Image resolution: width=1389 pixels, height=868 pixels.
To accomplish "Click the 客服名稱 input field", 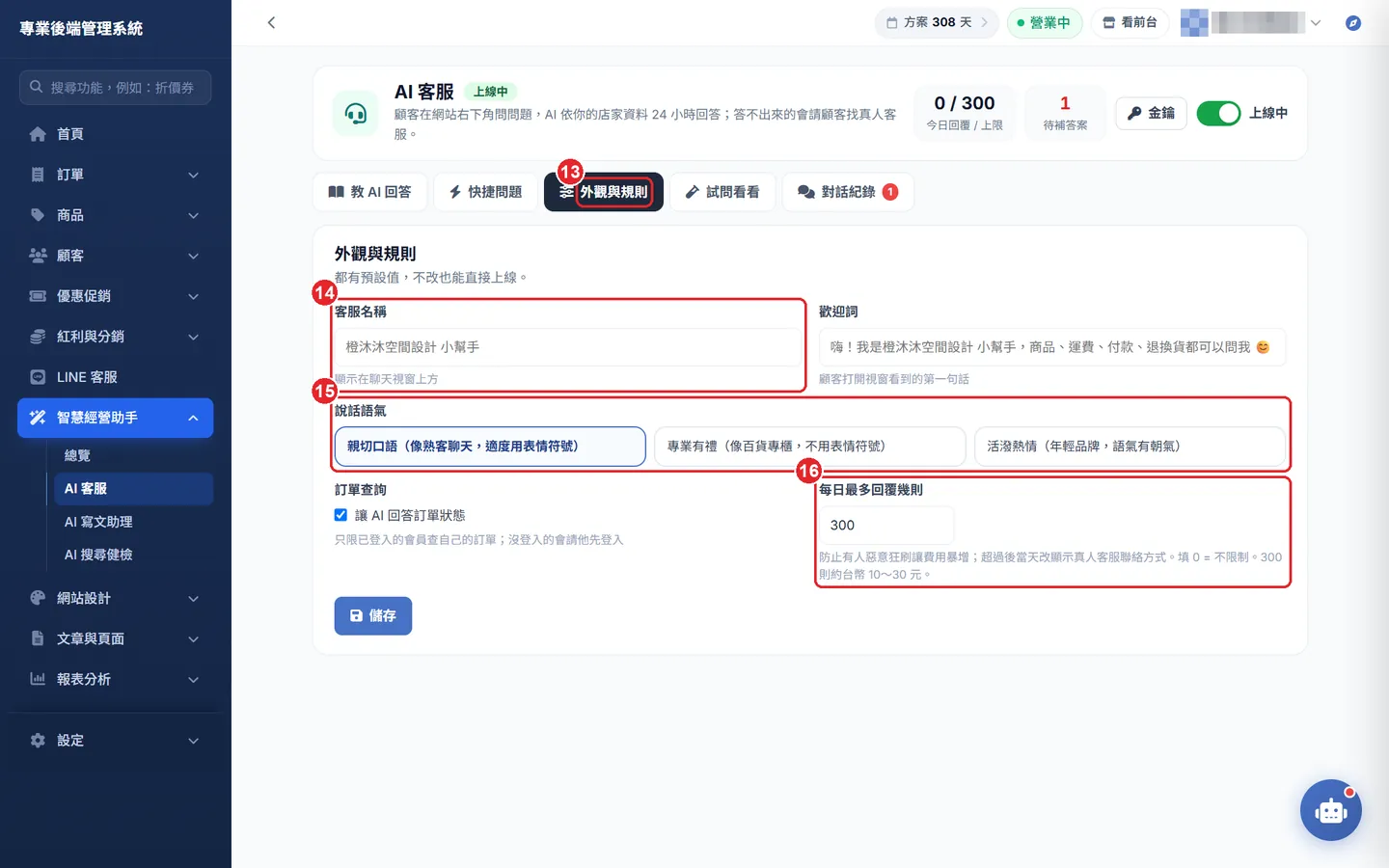I will pyautogui.click(x=568, y=347).
